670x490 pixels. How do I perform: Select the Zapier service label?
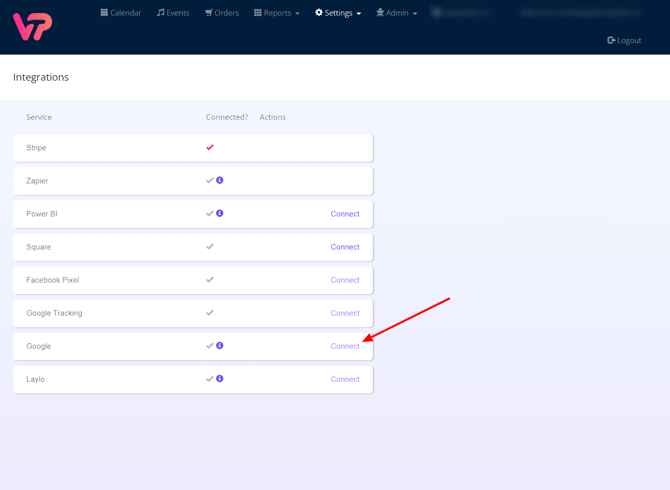pyautogui.click(x=37, y=181)
